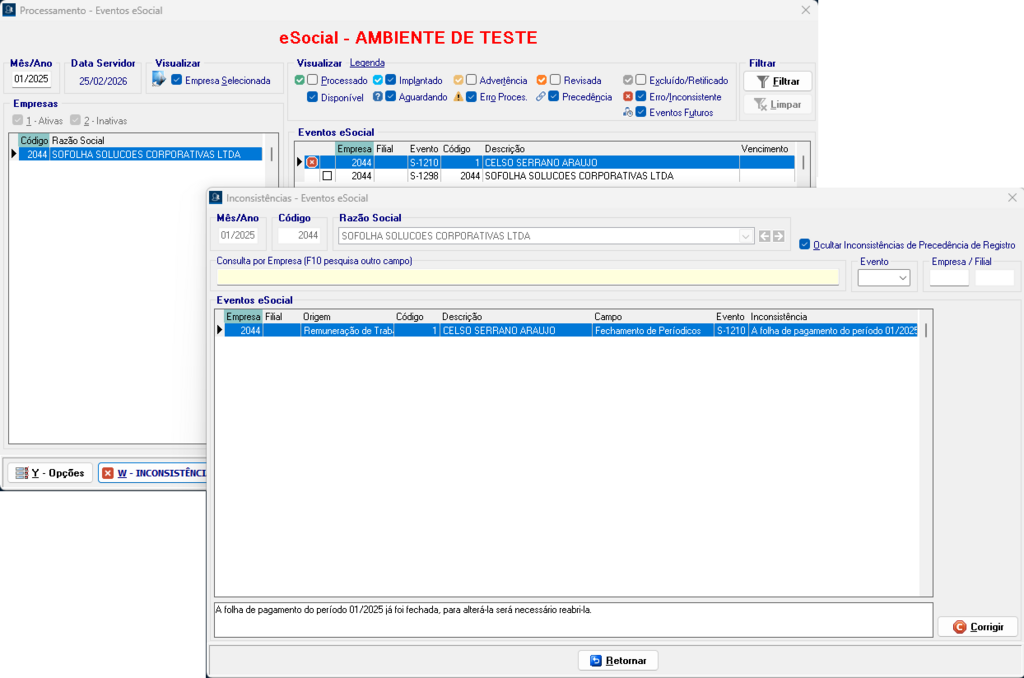
Task: Click the next company arrow icon
Action: pos(778,236)
